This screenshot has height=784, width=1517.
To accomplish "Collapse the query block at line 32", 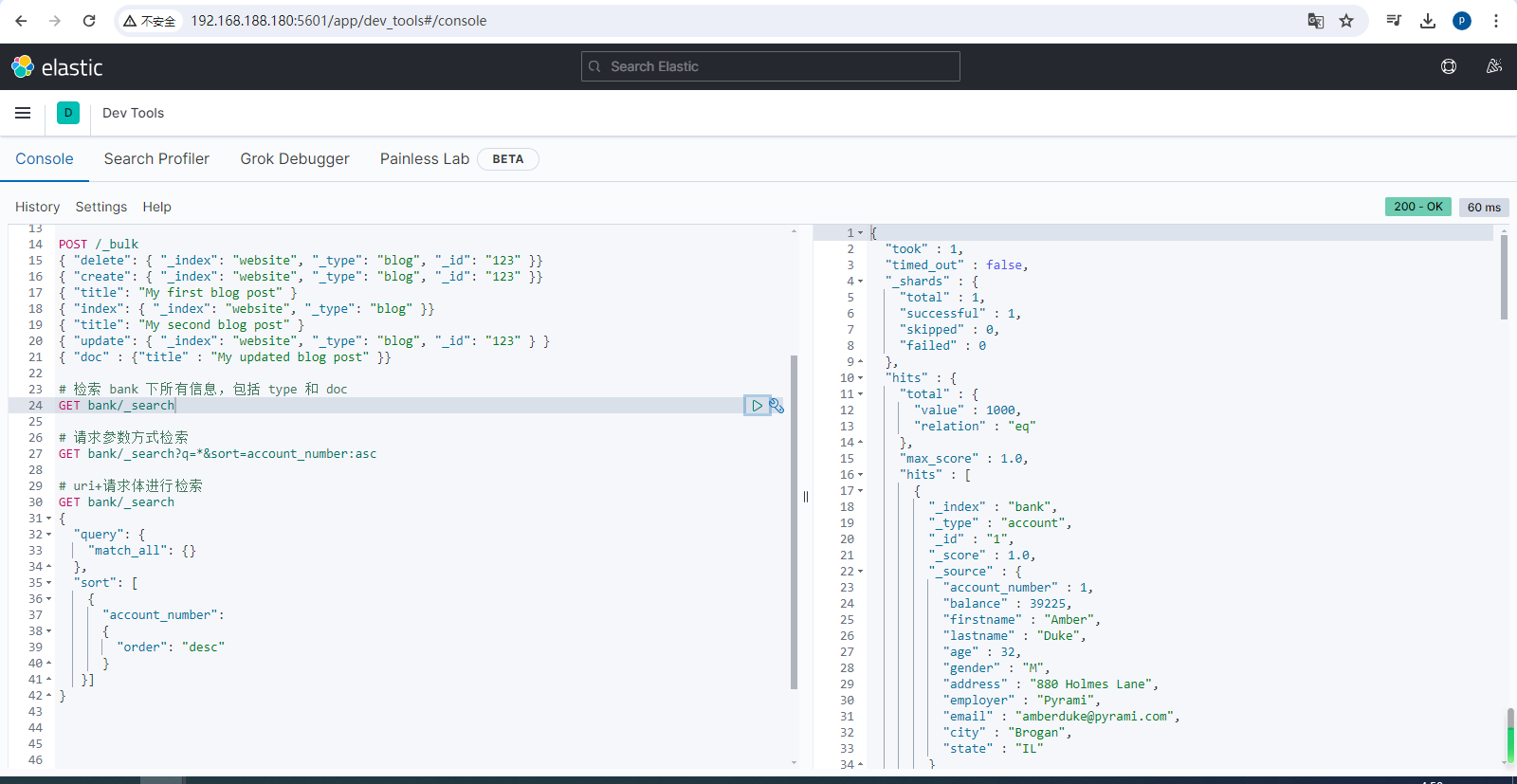I will 49,535.
